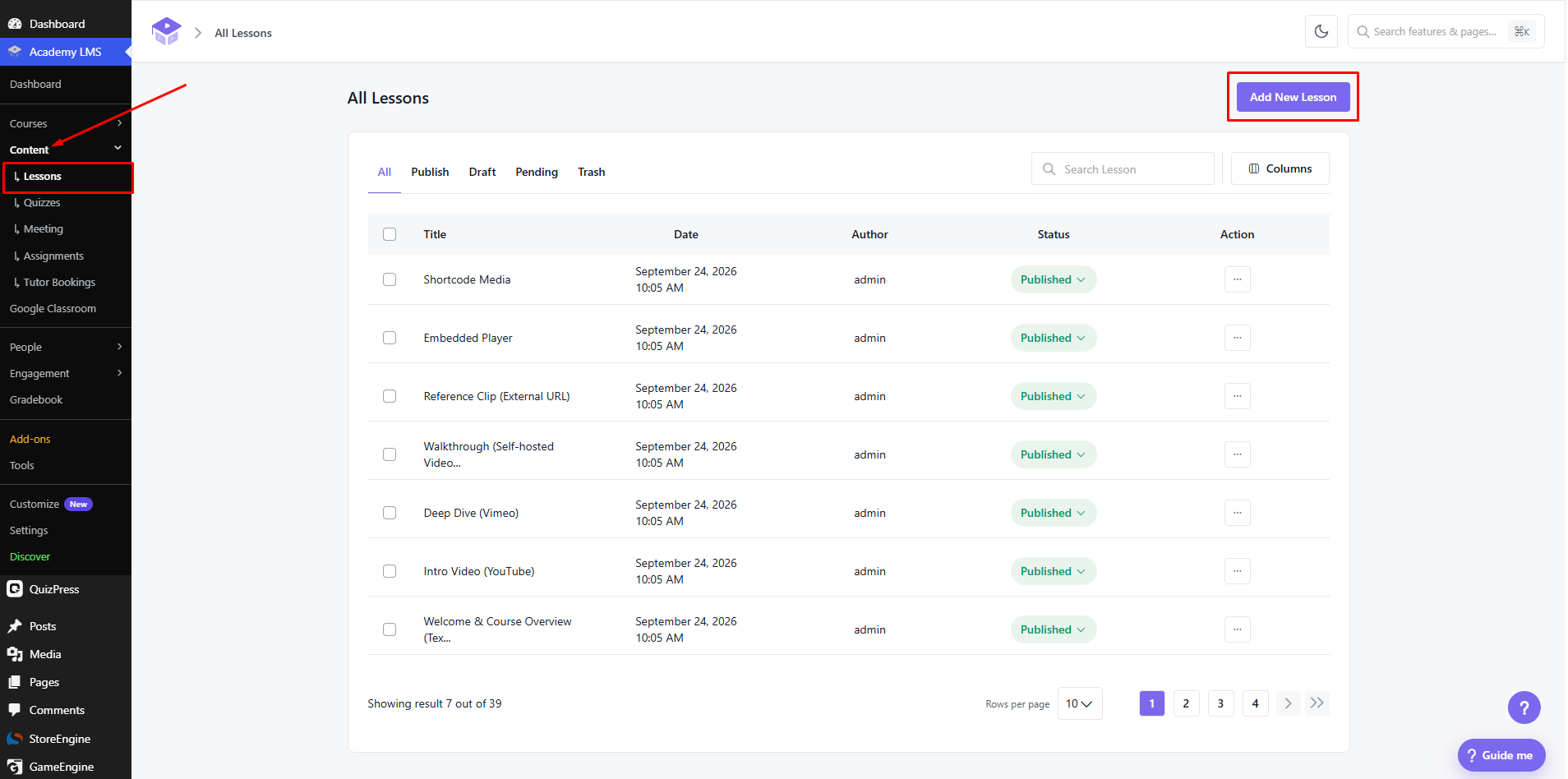Expand the Courses submenu
Image resolution: width=1568 pixels, height=779 pixels.
pos(66,123)
